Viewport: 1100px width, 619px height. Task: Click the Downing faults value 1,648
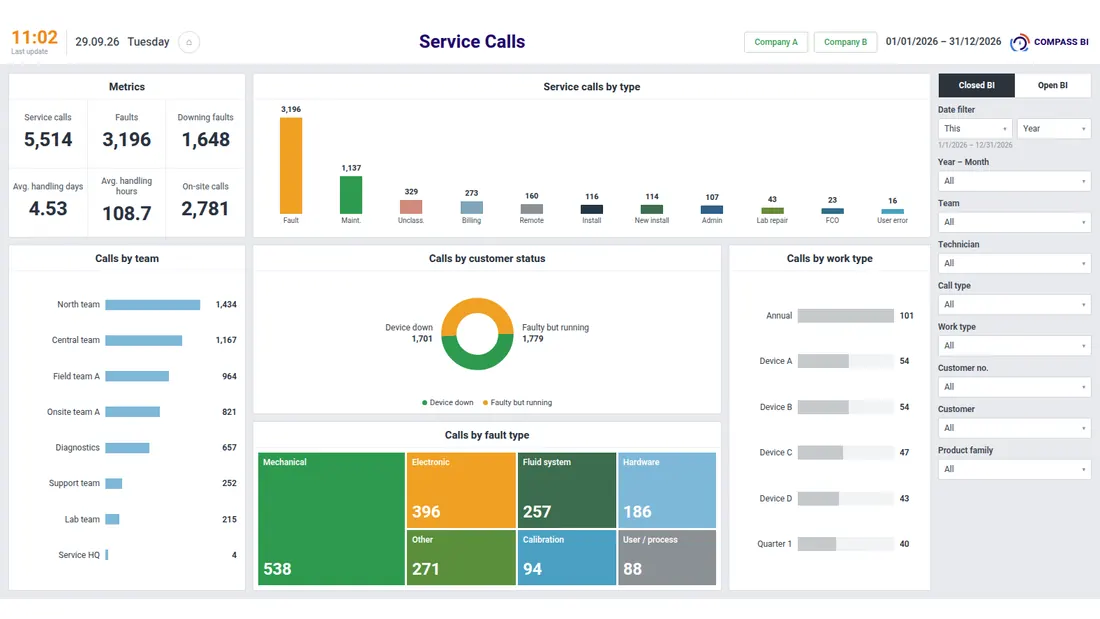206,140
